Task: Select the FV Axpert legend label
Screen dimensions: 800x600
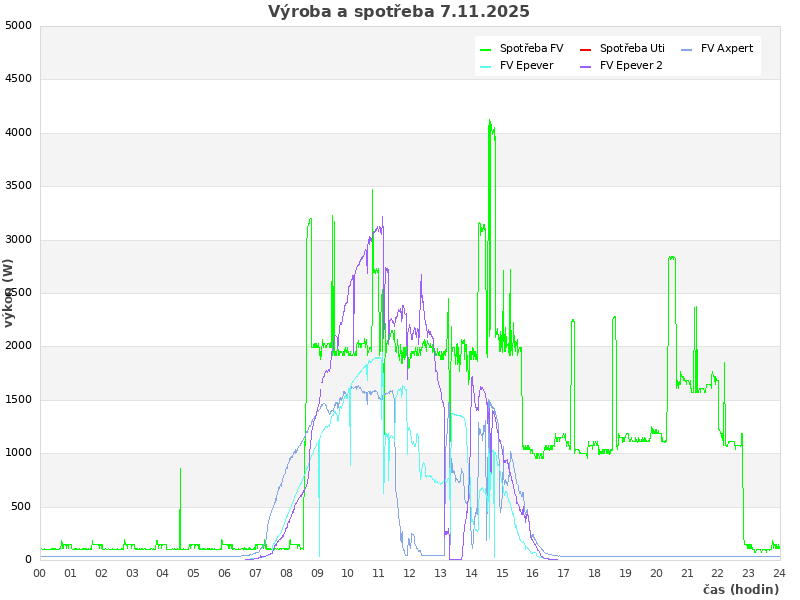Action: click(x=727, y=48)
